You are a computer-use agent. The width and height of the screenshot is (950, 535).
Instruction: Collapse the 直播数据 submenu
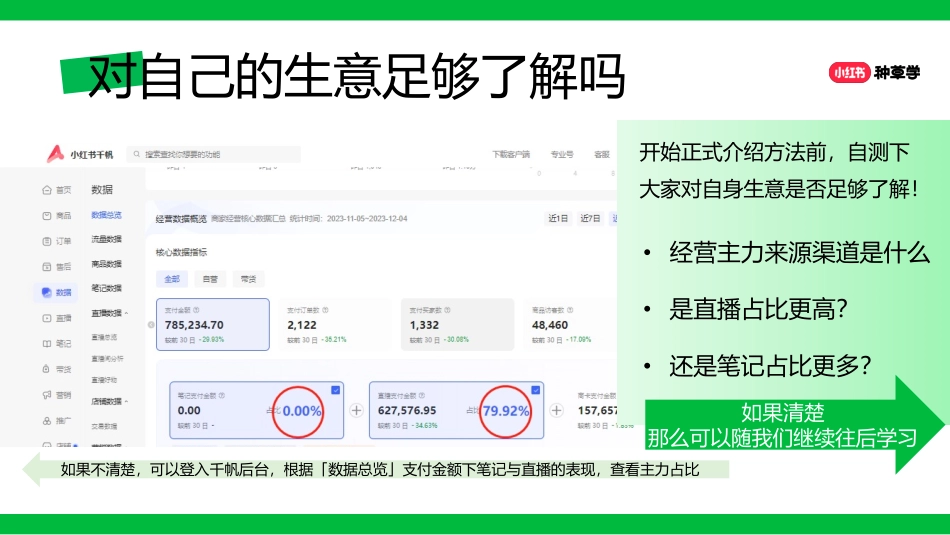[x=126, y=313]
